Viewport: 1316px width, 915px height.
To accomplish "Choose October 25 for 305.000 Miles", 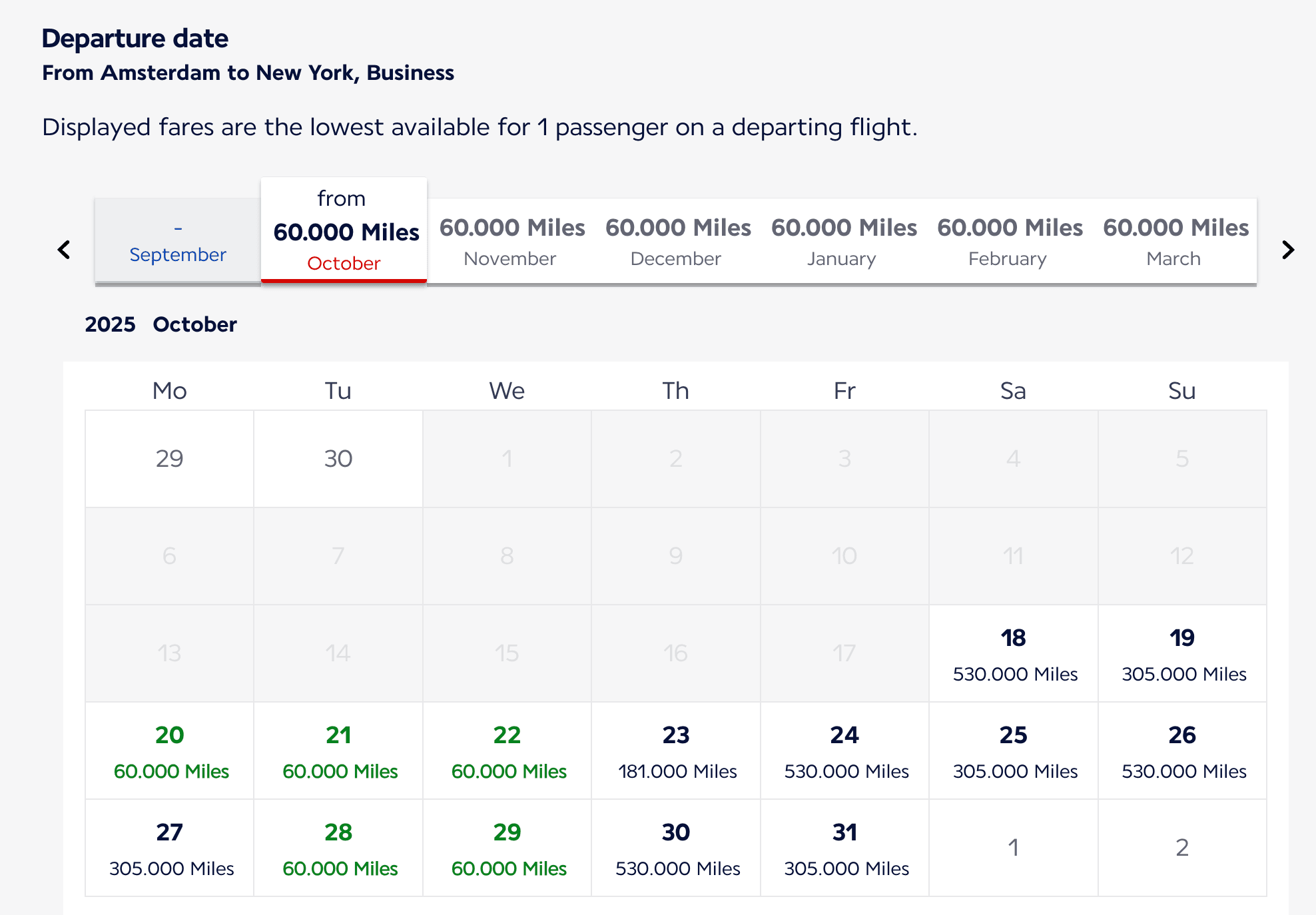I will coord(1014,751).
